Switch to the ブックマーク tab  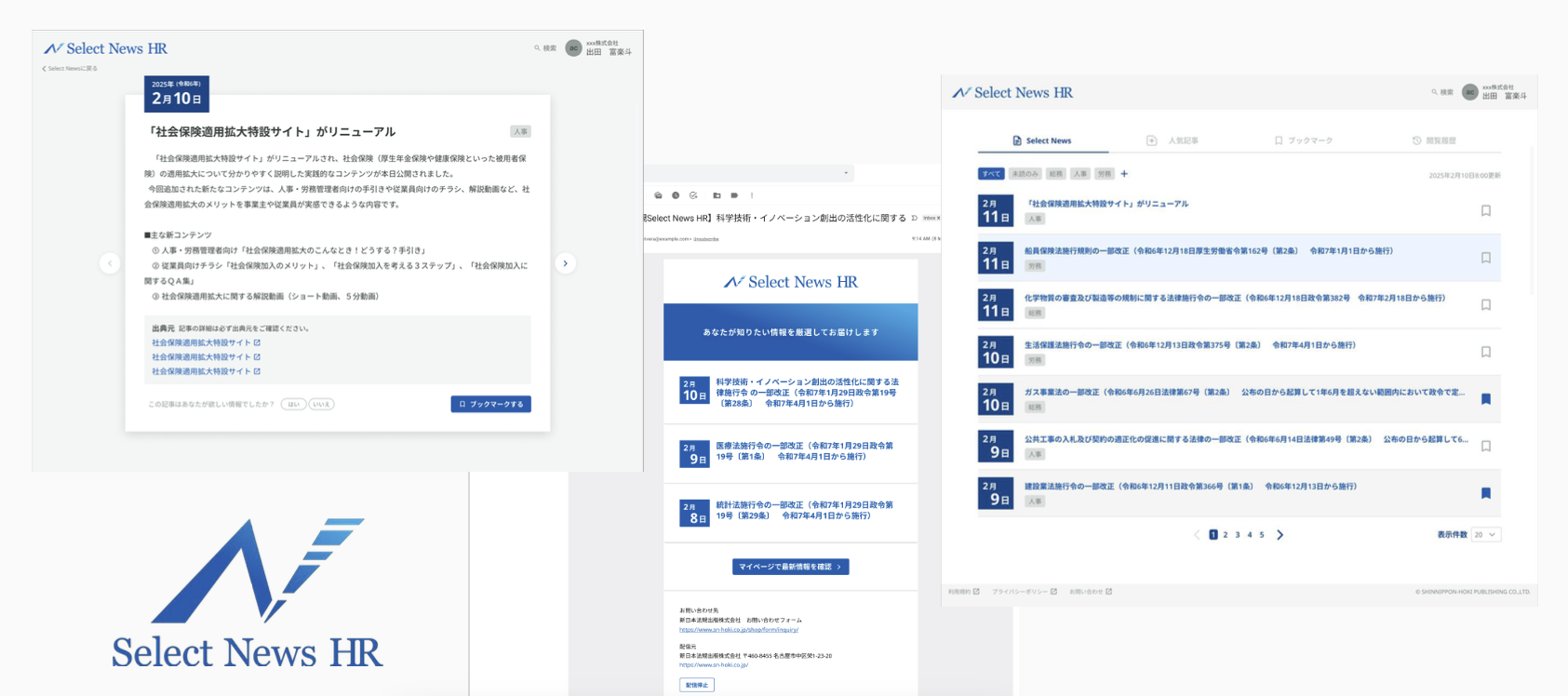(1303, 141)
